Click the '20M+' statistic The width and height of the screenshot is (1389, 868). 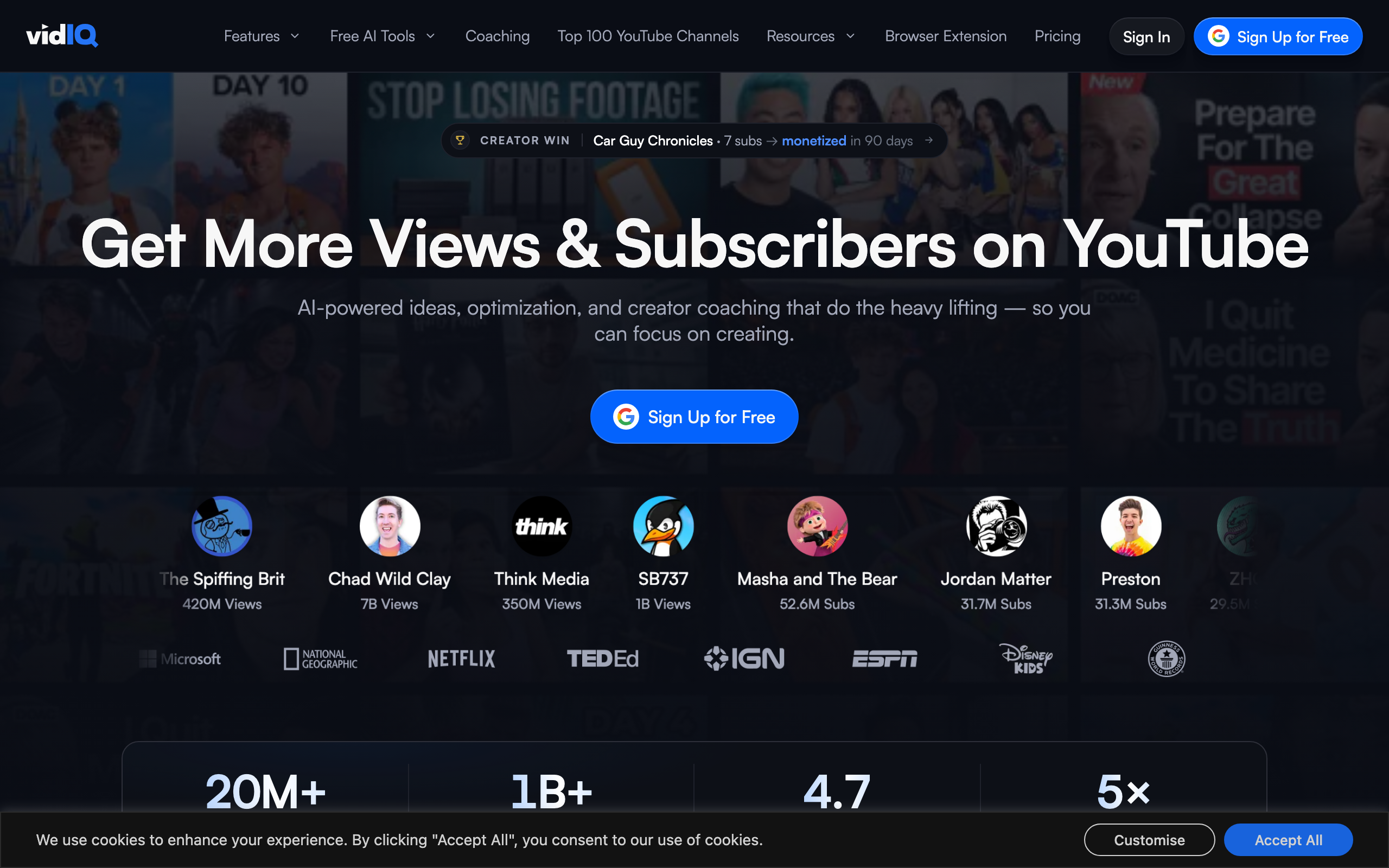(x=265, y=792)
